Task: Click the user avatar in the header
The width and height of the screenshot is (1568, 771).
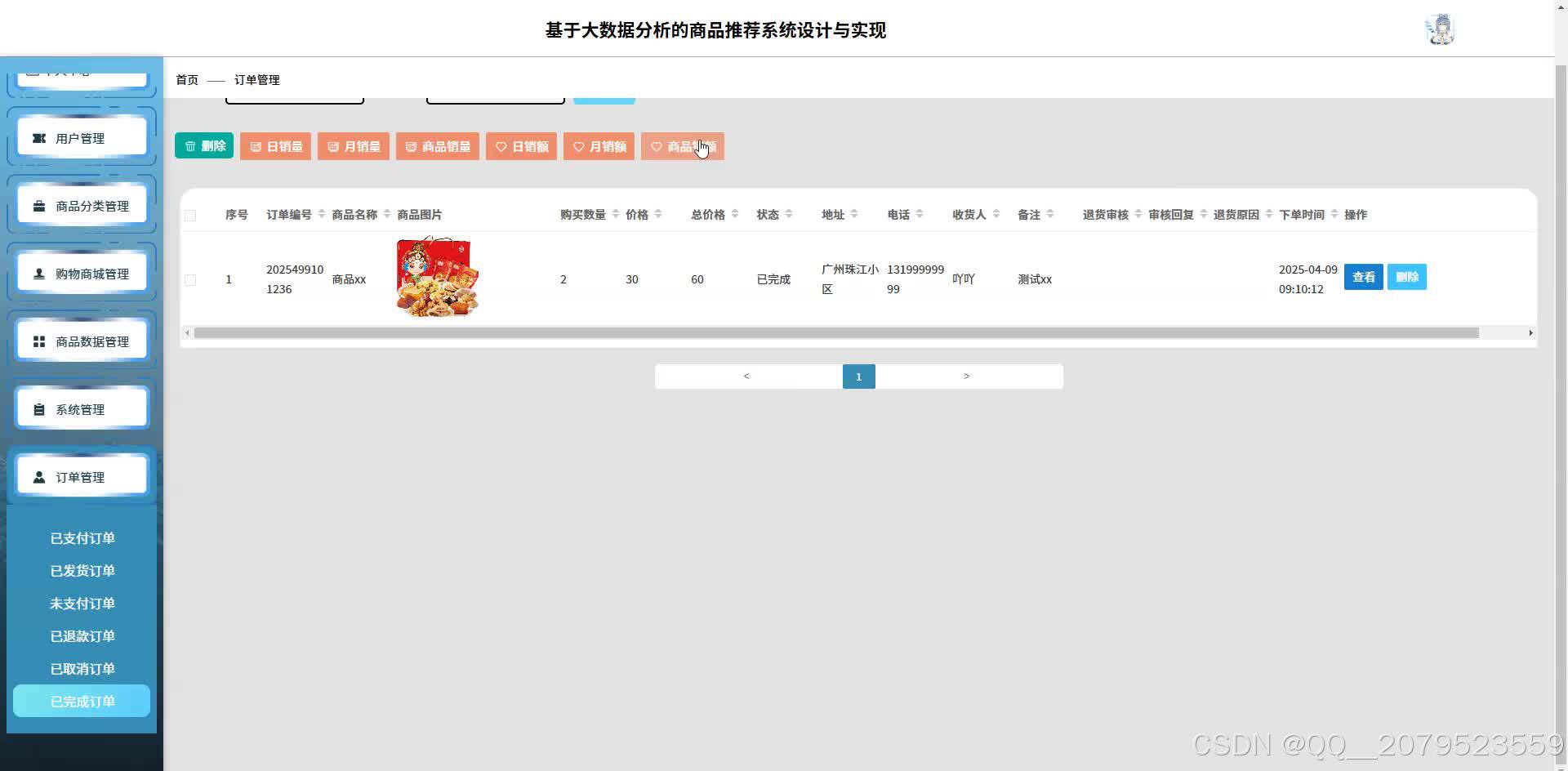Action: click(x=1440, y=29)
